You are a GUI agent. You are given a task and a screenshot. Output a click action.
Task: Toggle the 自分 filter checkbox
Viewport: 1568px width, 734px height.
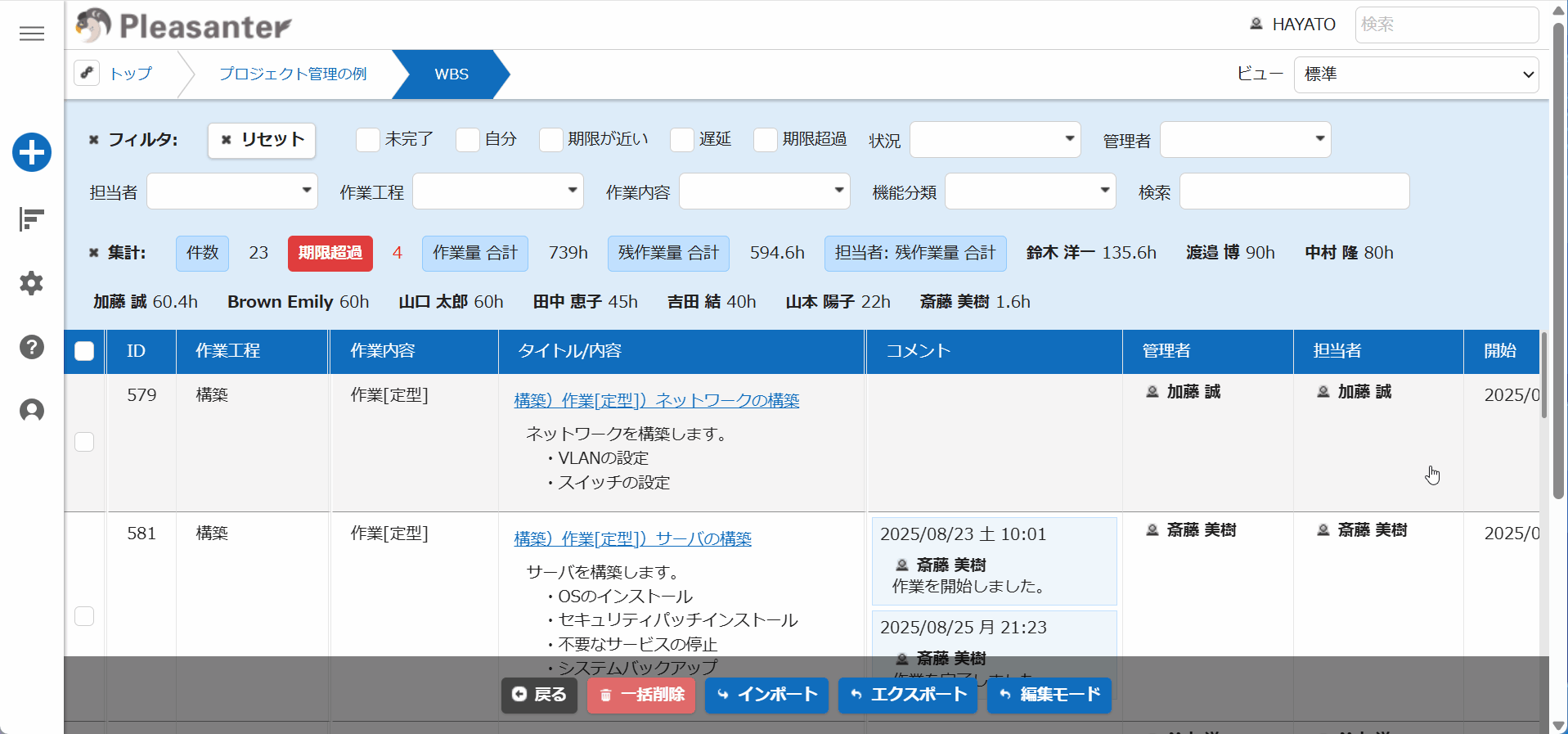[468, 140]
